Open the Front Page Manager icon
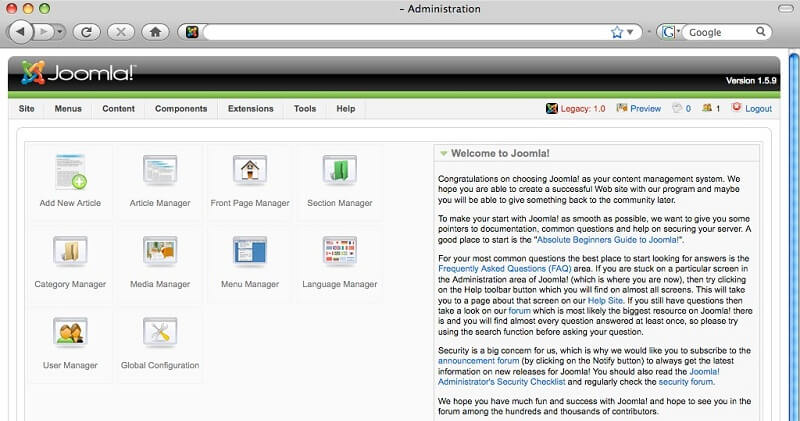 point(250,171)
